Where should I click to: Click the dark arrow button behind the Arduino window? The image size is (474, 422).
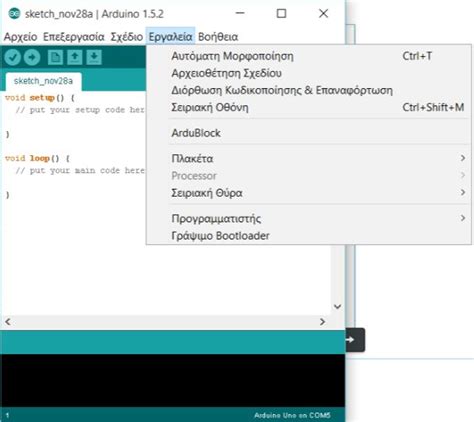point(355,340)
